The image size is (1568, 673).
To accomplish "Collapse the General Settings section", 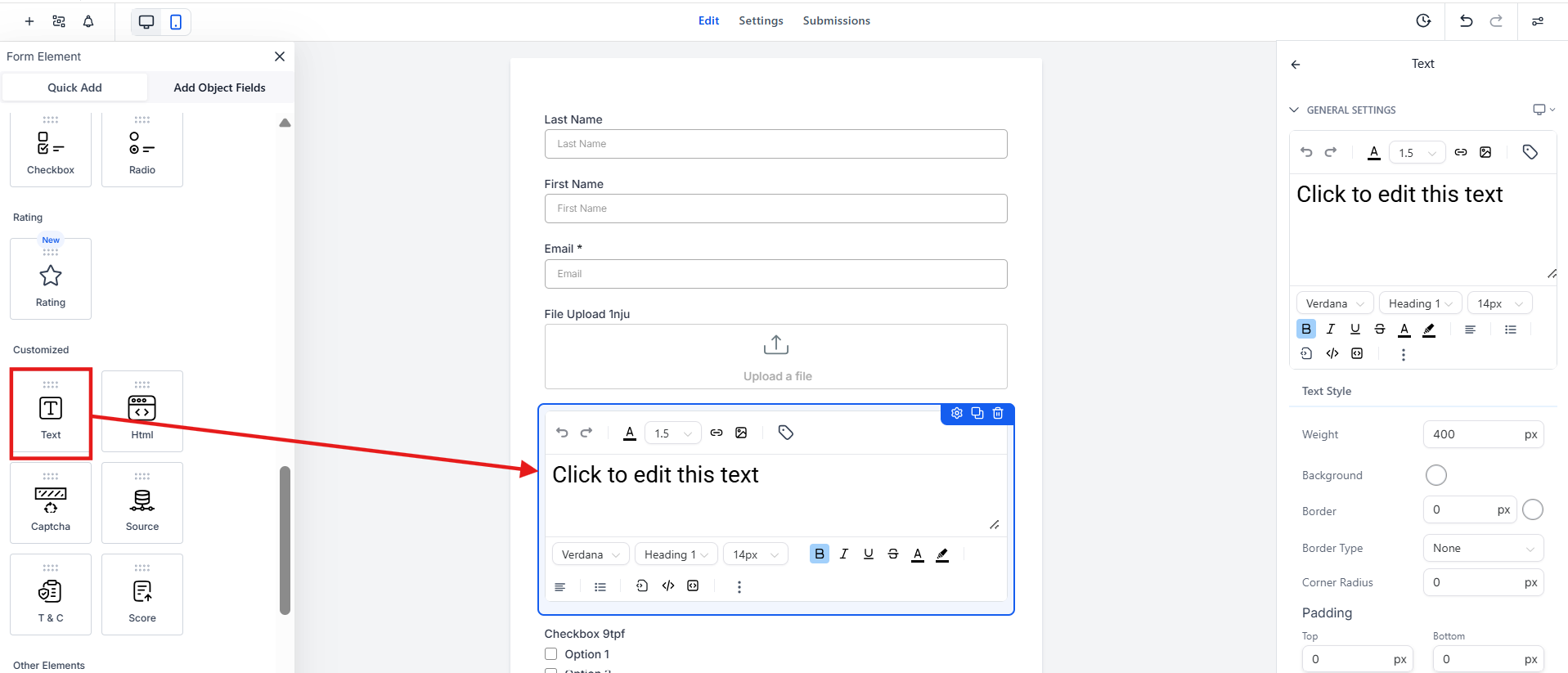I will click(1294, 110).
